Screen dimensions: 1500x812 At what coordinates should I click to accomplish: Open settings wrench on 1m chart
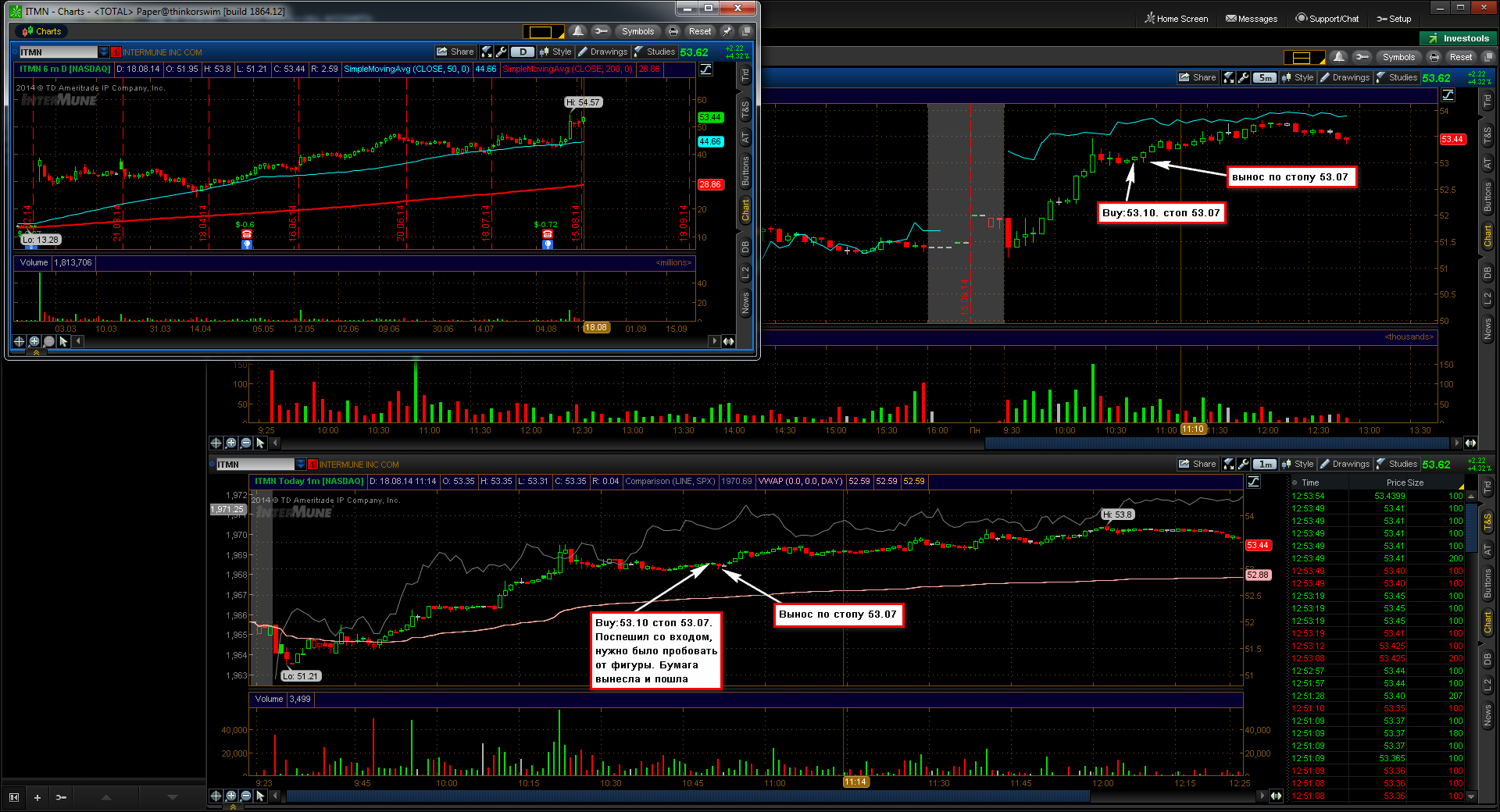coord(1244,464)
